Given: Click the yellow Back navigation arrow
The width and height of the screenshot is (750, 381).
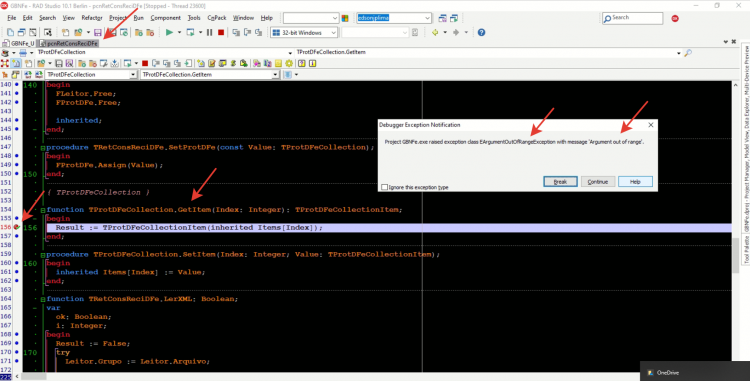Looking at the screenshot, I should (435, 33).
